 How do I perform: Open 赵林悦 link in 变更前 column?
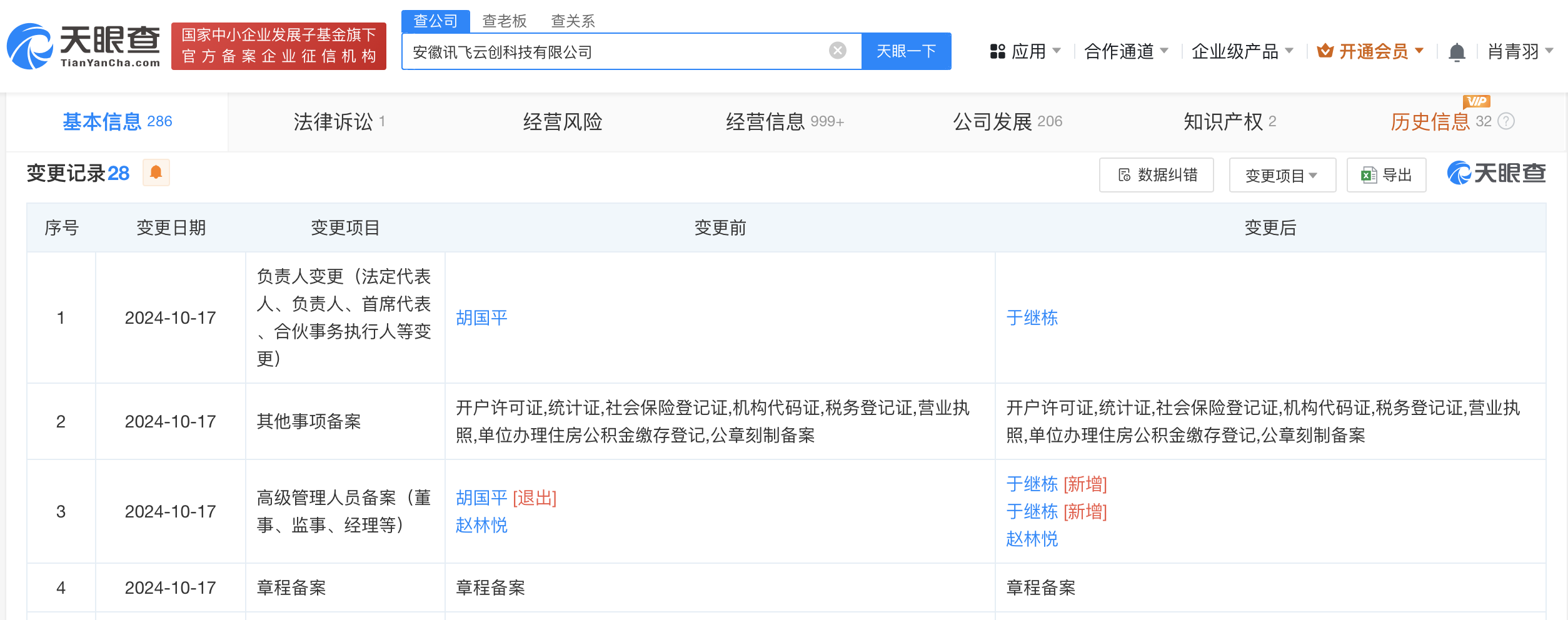[481, 525]
